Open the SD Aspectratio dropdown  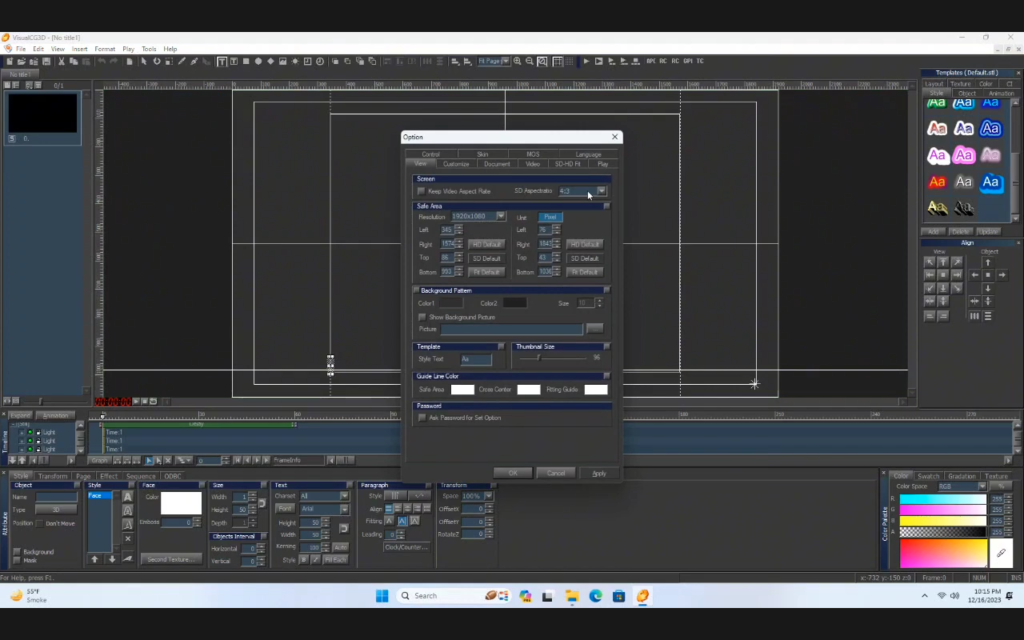[601, 191]
